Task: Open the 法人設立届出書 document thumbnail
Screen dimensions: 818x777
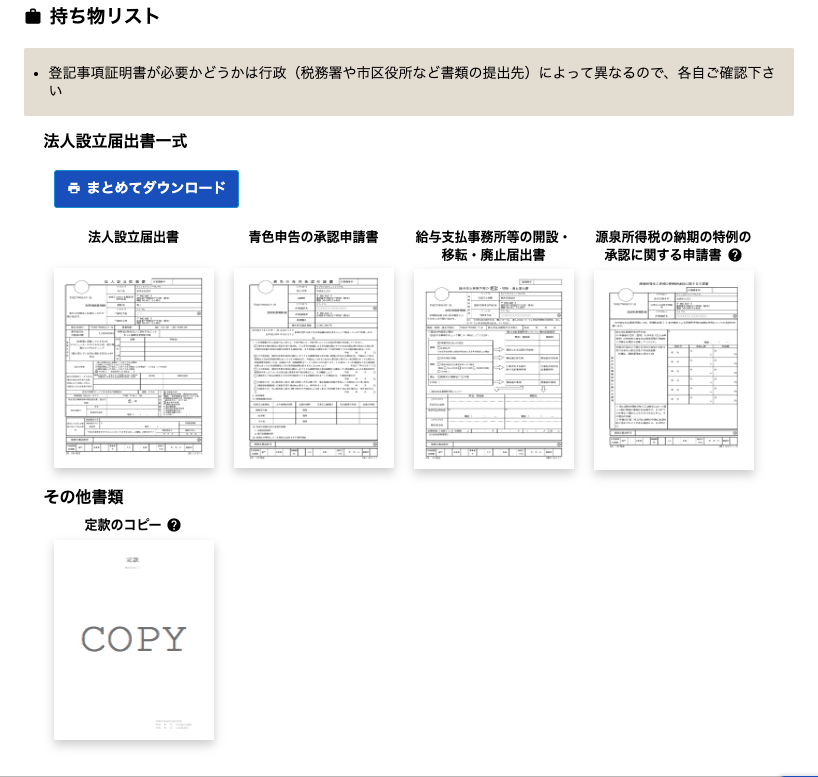Action: click(x=134, y=368)
